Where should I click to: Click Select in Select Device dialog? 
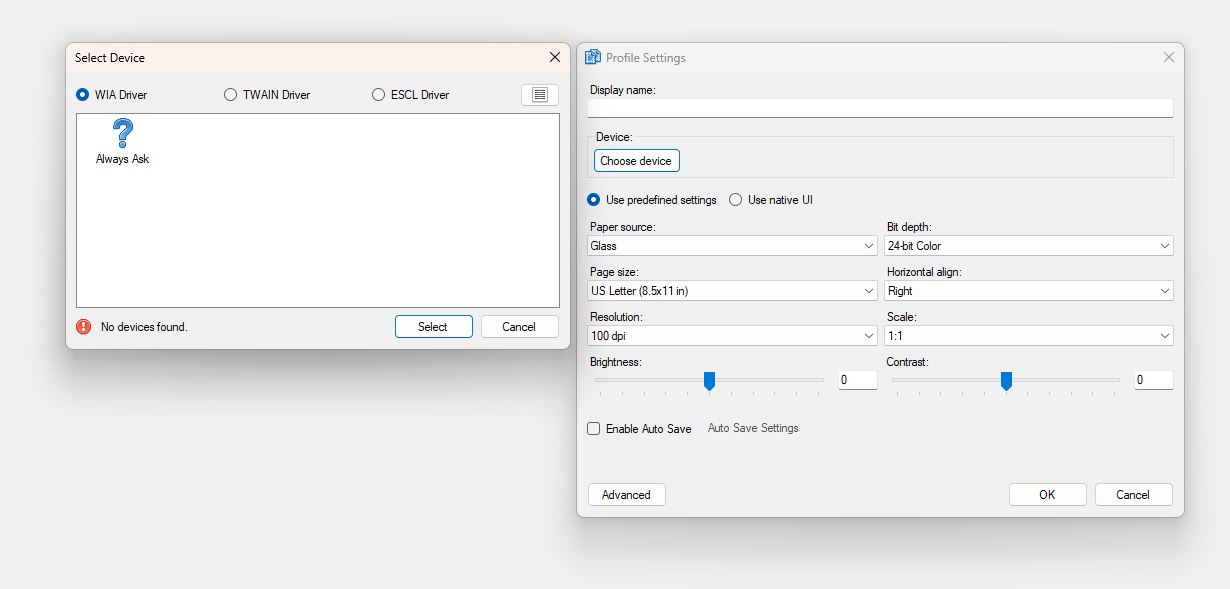coord(433,327)
